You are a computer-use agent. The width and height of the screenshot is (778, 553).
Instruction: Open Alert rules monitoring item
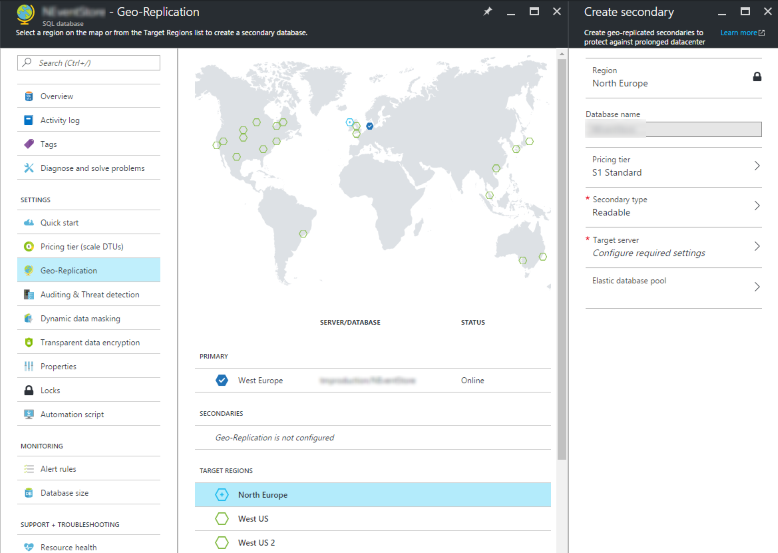point(88,469)
